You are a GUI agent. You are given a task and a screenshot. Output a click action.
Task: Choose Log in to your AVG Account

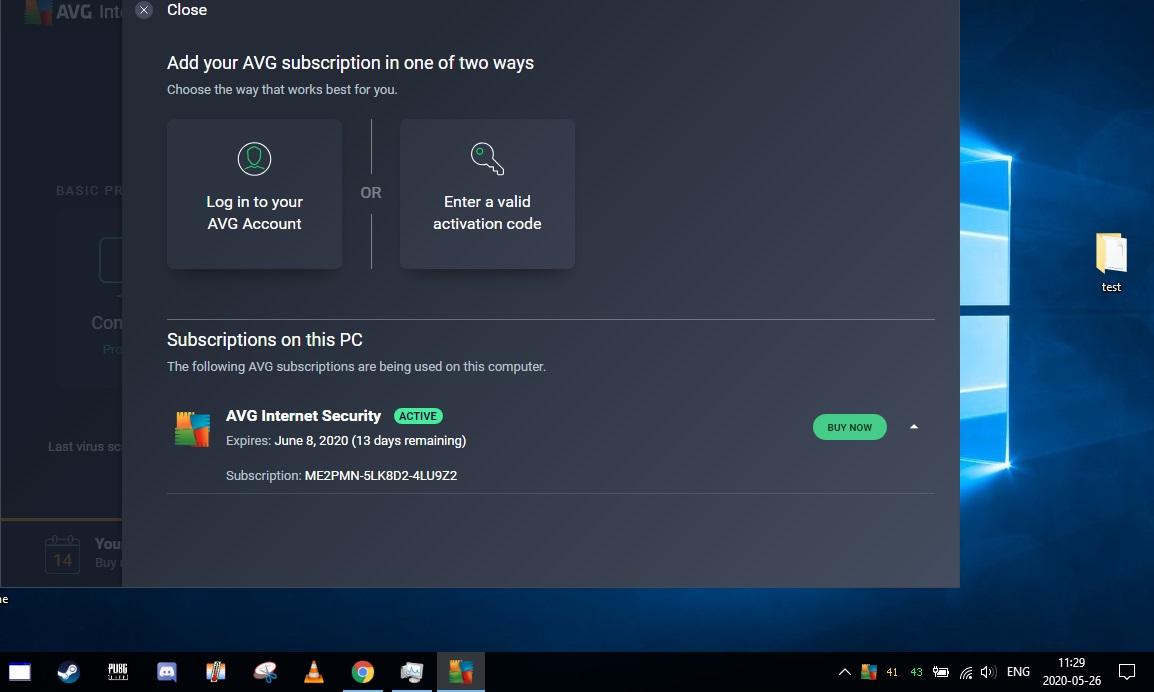pos(254,194)
